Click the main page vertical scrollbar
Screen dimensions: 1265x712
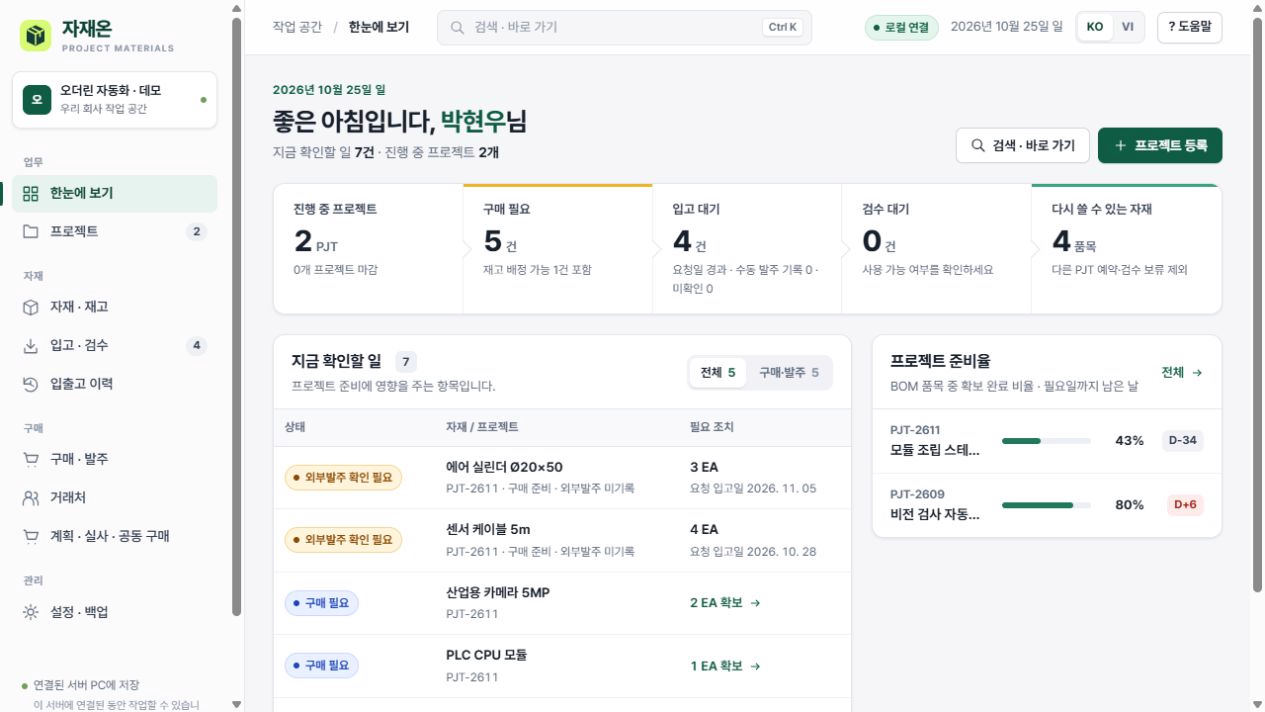tap(1257, 303)
